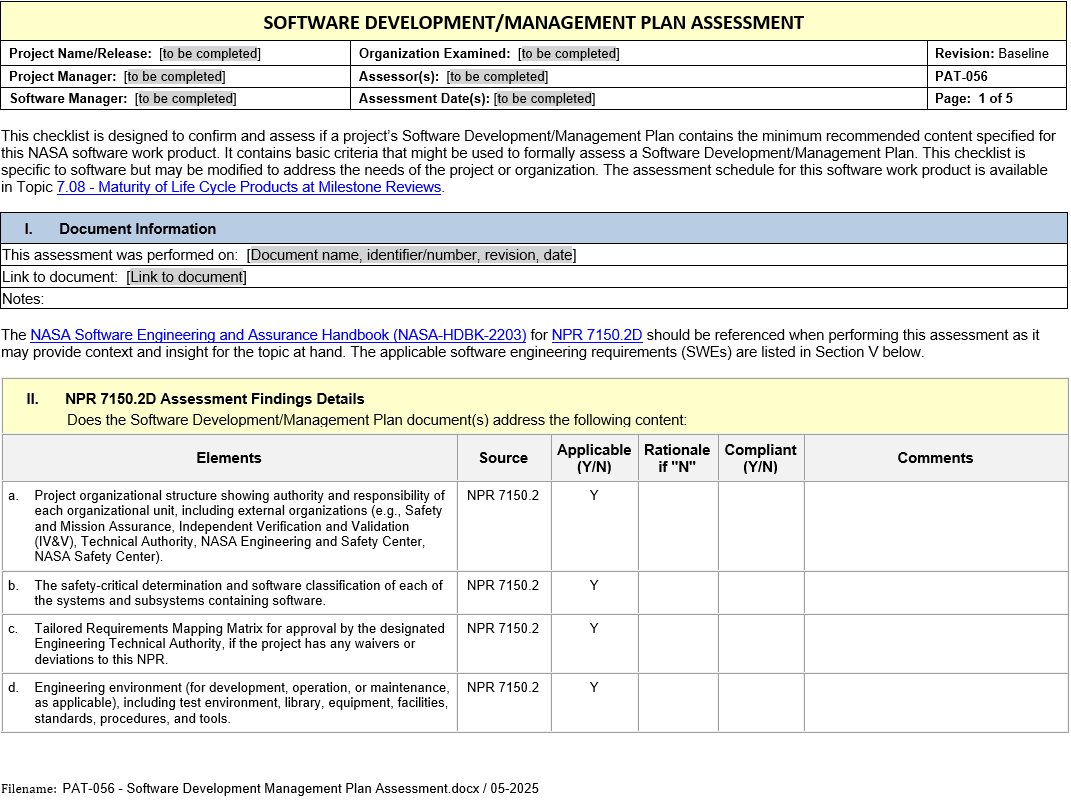The image size is (1071, 800).
Task: Click the Applicable Y cell for element a
Action: [x=594, y=496]
